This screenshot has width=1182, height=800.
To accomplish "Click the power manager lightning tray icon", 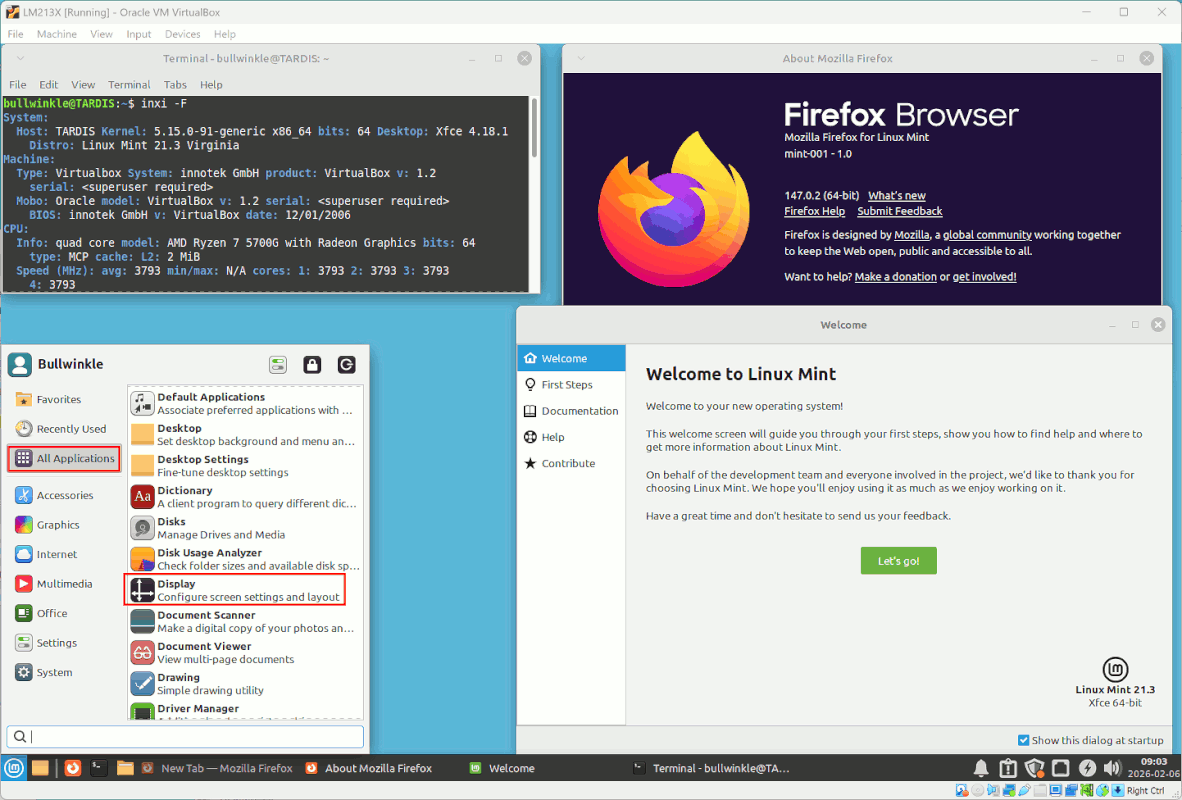I will point(1087,768).
